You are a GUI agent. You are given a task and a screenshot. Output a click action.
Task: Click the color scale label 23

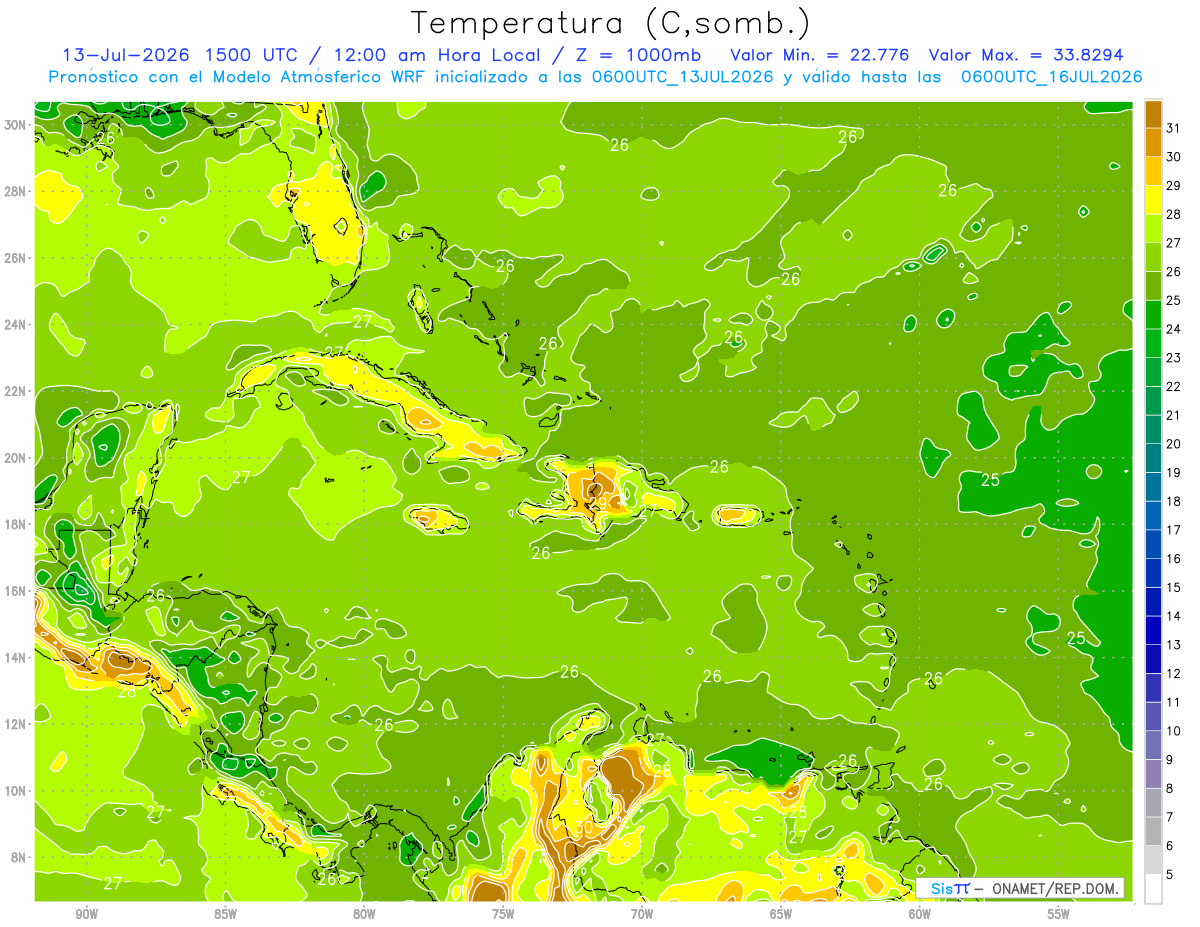click(1173, 357)
